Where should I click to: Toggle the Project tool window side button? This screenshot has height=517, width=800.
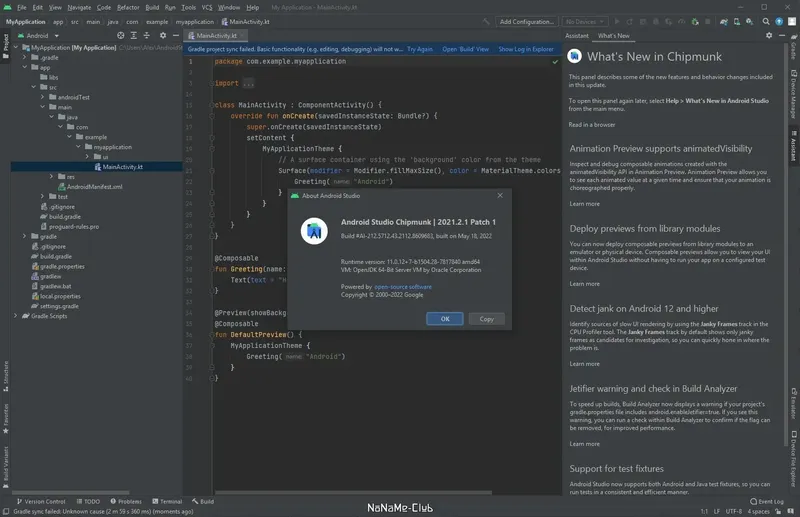pos(6,46)
